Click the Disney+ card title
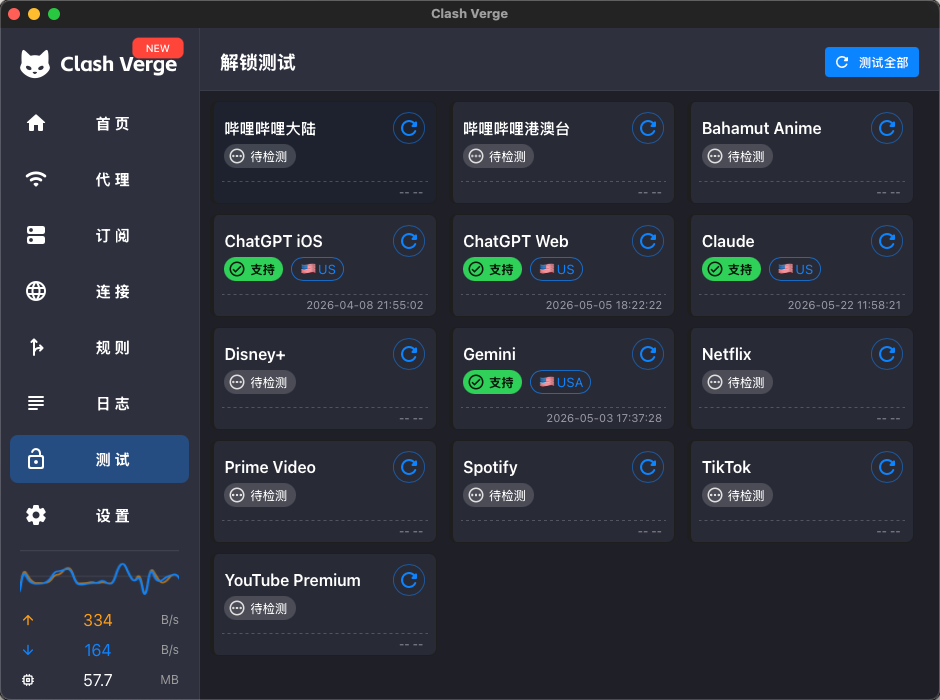940x700 pixels. click(x=255, y=354)
